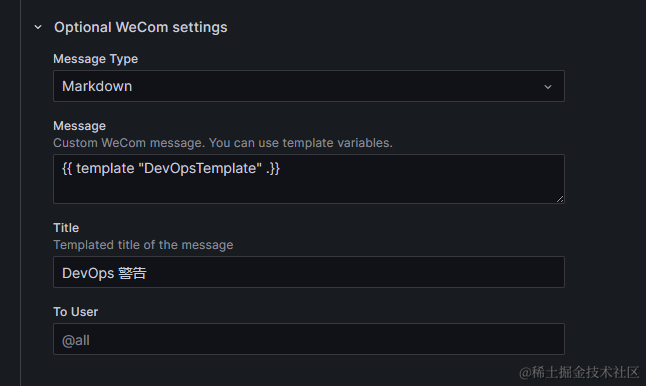646x386 pixels.
Task: Click the DevOps 警告 title text
Action: click(x=104, y=273)
